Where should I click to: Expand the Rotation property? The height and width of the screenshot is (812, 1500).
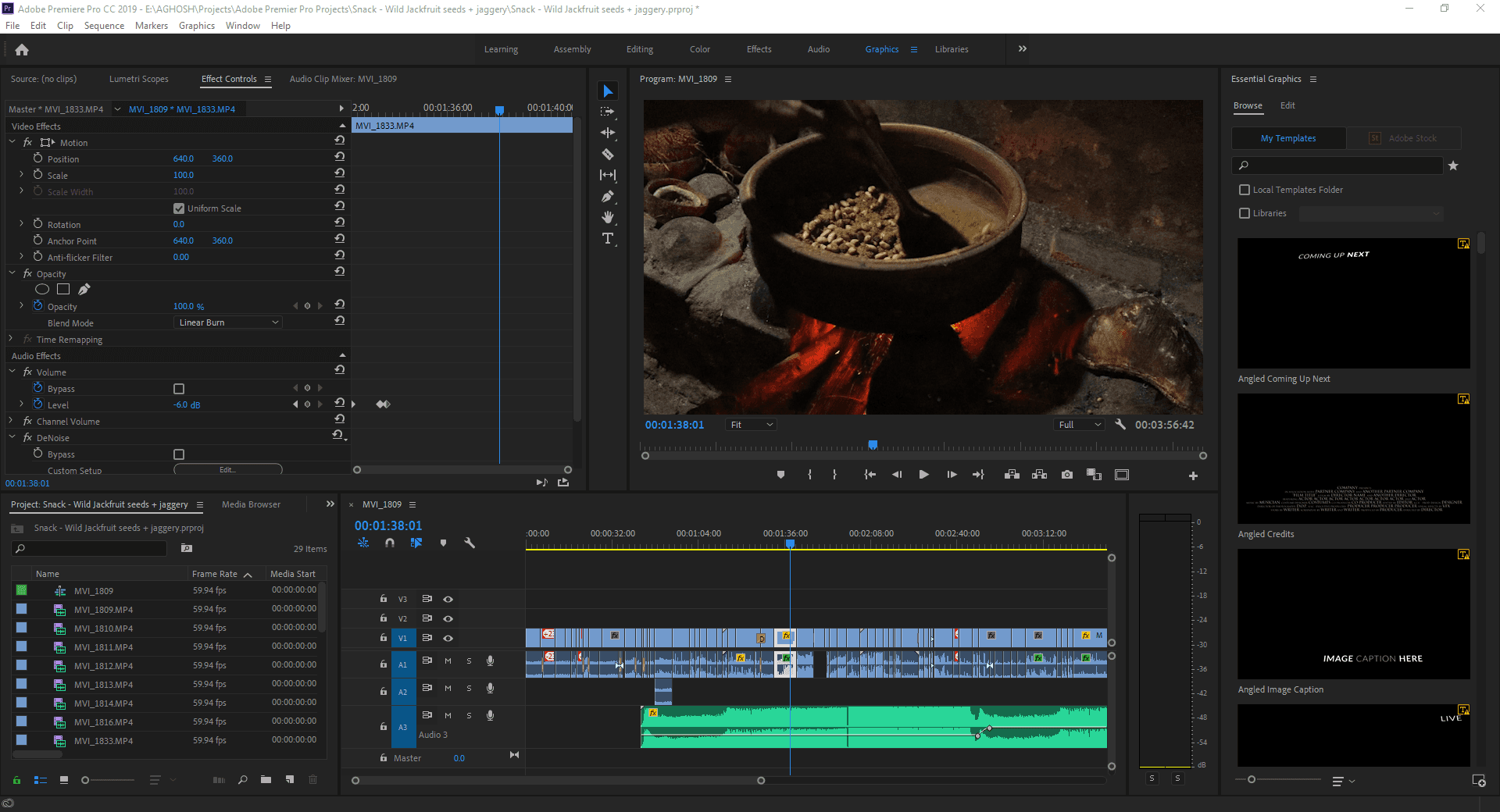[x=20, y=224]
